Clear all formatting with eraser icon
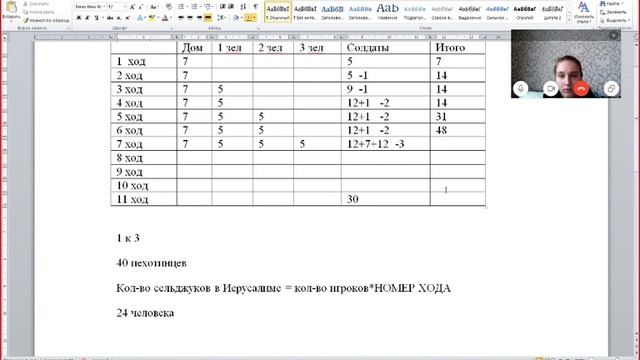The width and height of the screenshot is (640, 360). [x=169, y=7]
